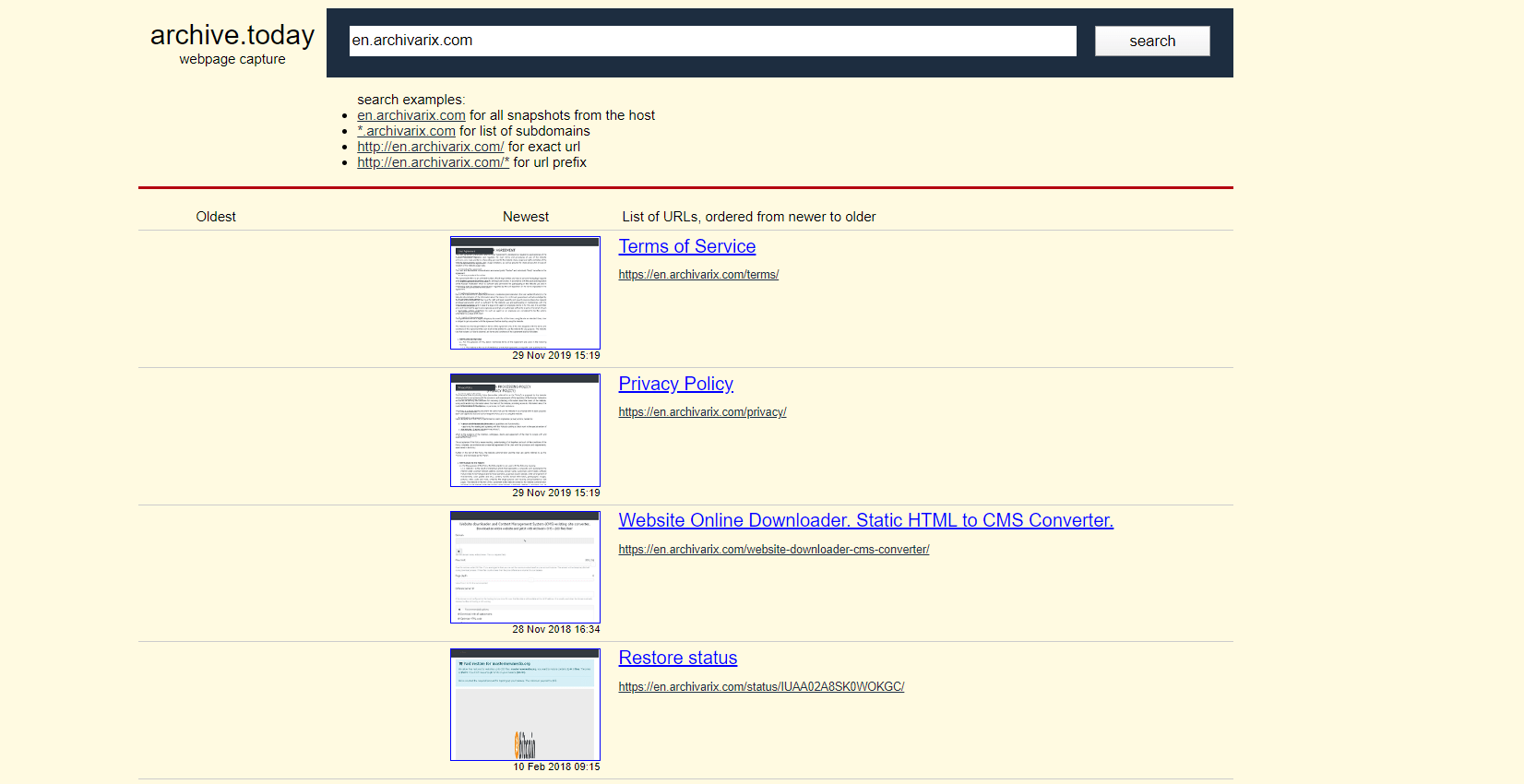Image resolution: width=1524 pixels, height=784 pixels.
Task: Open the *.archivarix.com subdomains example link
Action: [x=406, y=131]
